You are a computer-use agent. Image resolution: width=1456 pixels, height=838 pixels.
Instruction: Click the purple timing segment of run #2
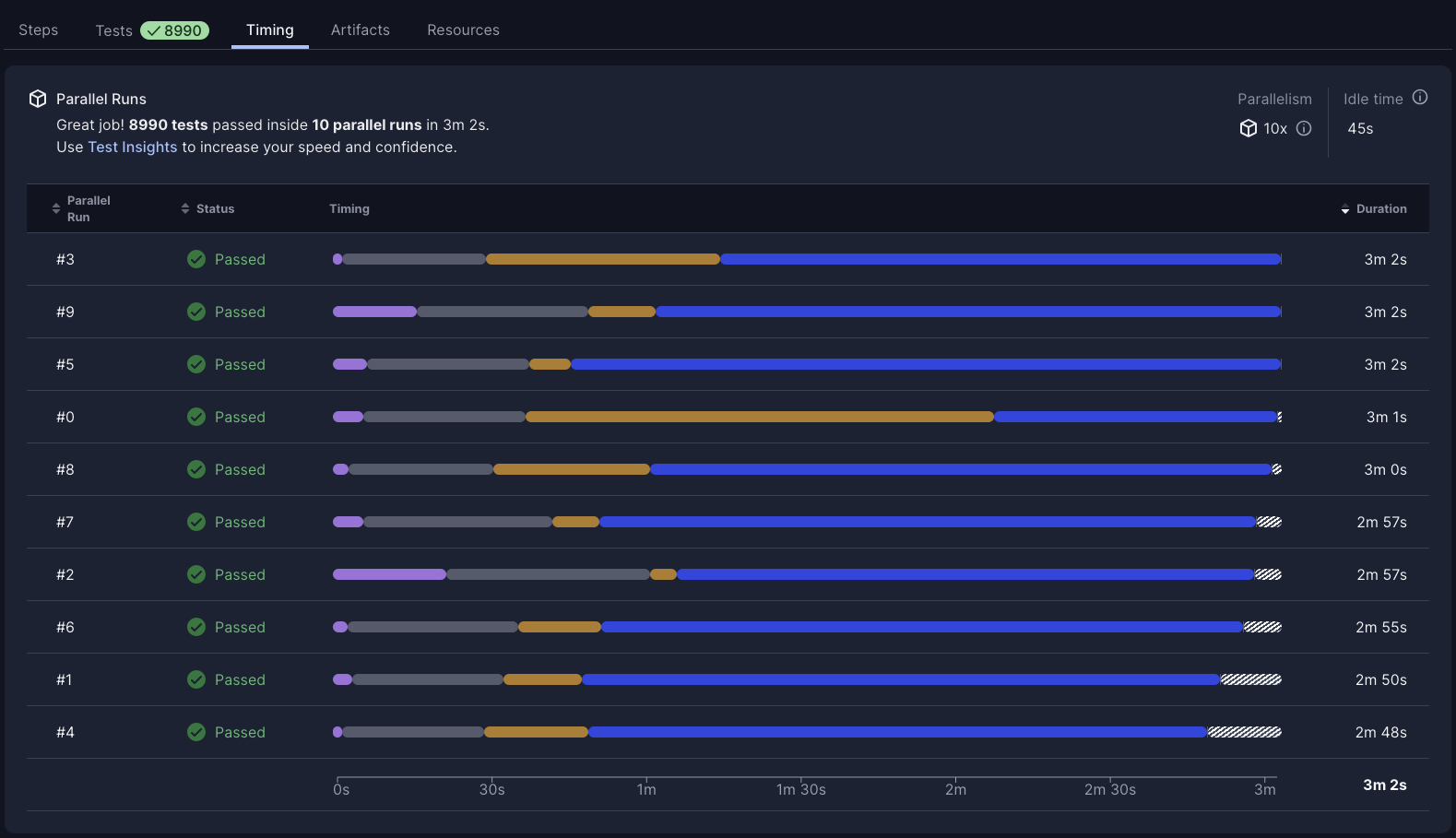[x=389, y=574]
